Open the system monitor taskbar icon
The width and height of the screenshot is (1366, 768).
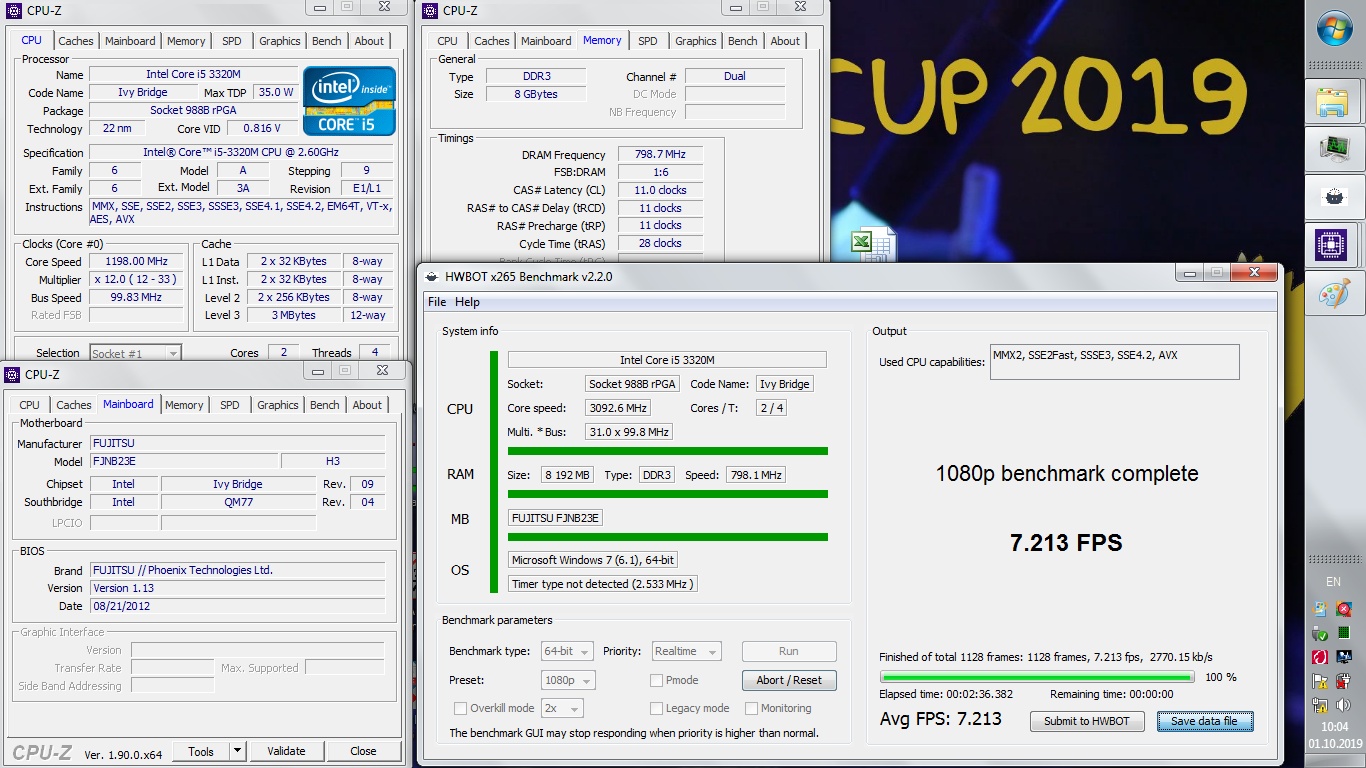[x=1334, y=148]
